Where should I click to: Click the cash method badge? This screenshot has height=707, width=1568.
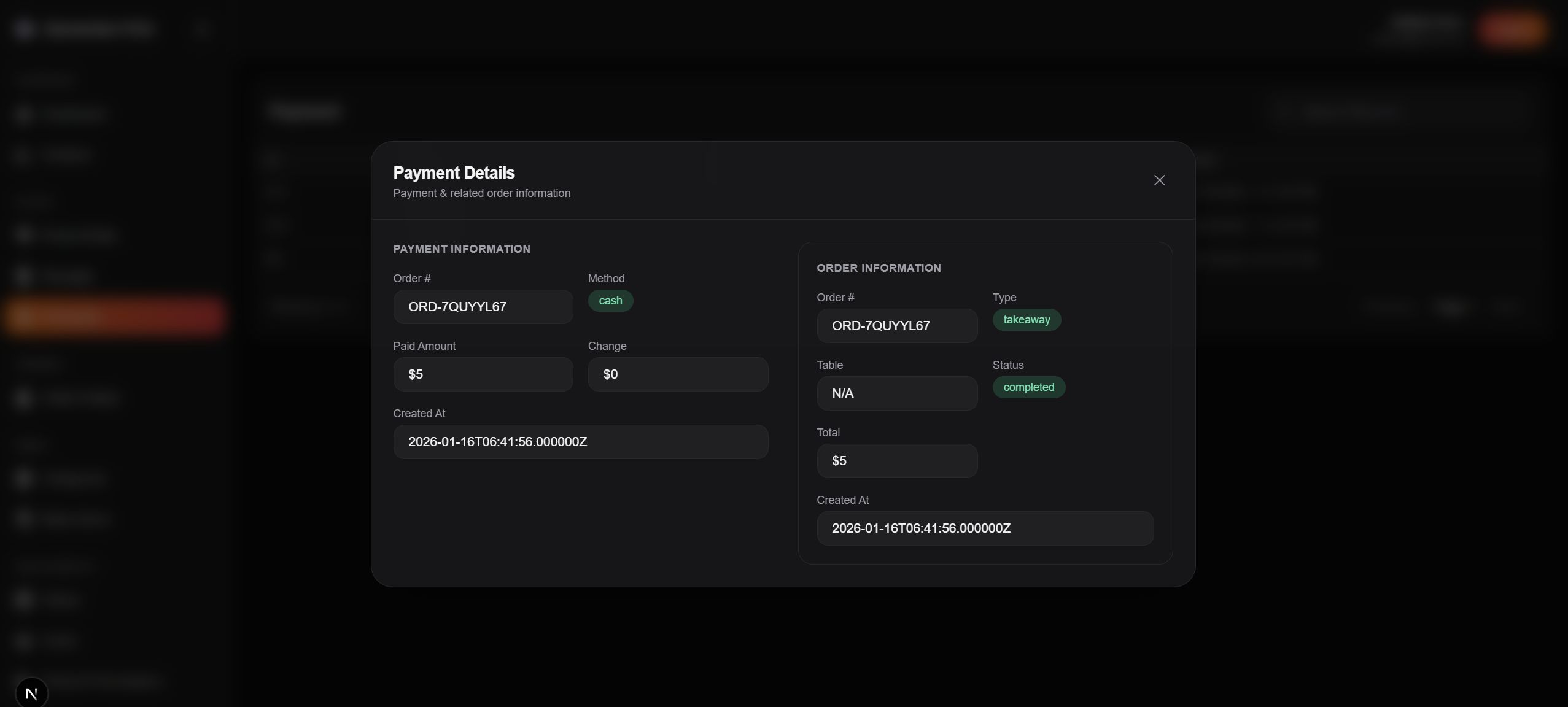(x=610, y=301)
